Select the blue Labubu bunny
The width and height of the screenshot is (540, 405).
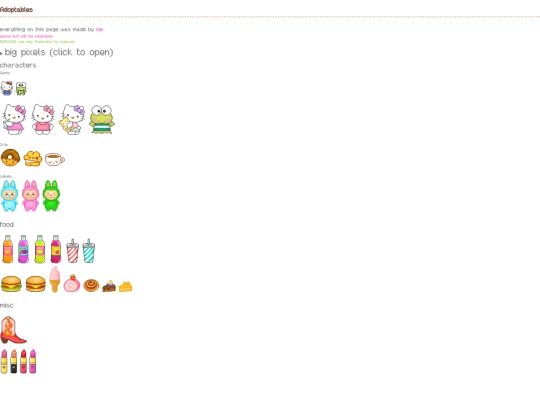click(9, 196)
